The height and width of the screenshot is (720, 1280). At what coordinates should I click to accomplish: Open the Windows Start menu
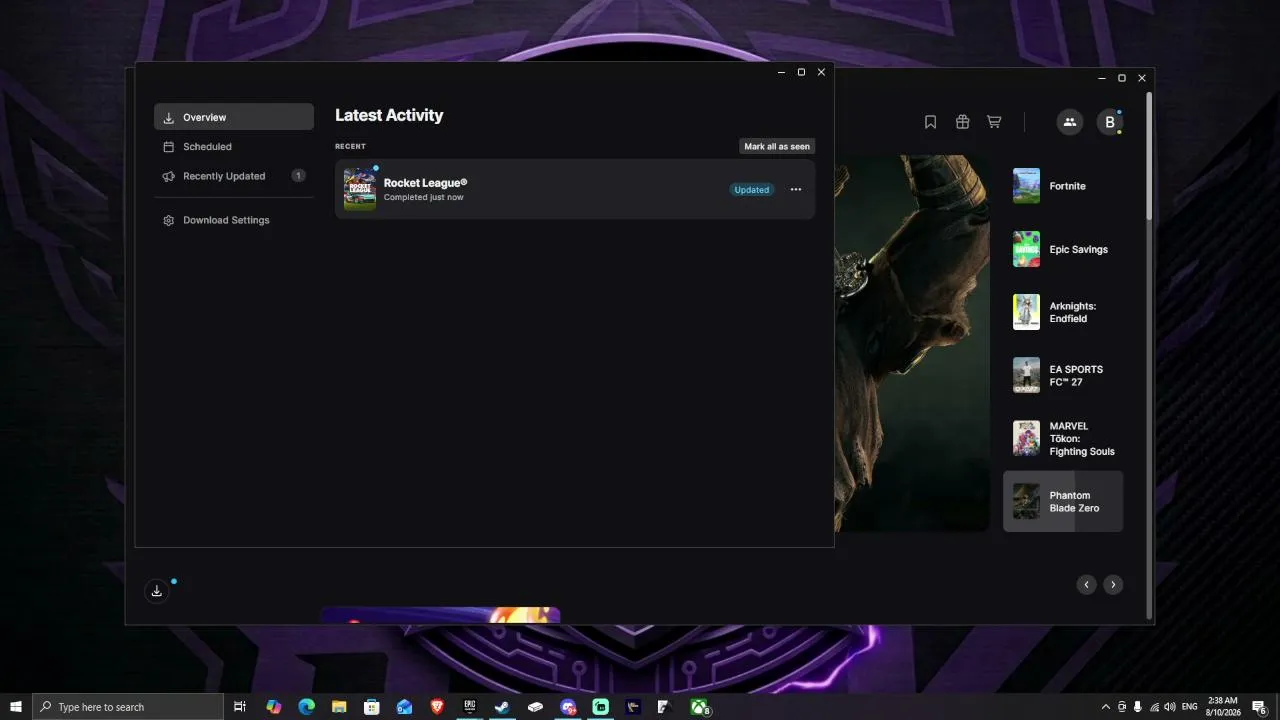(16, 707)
